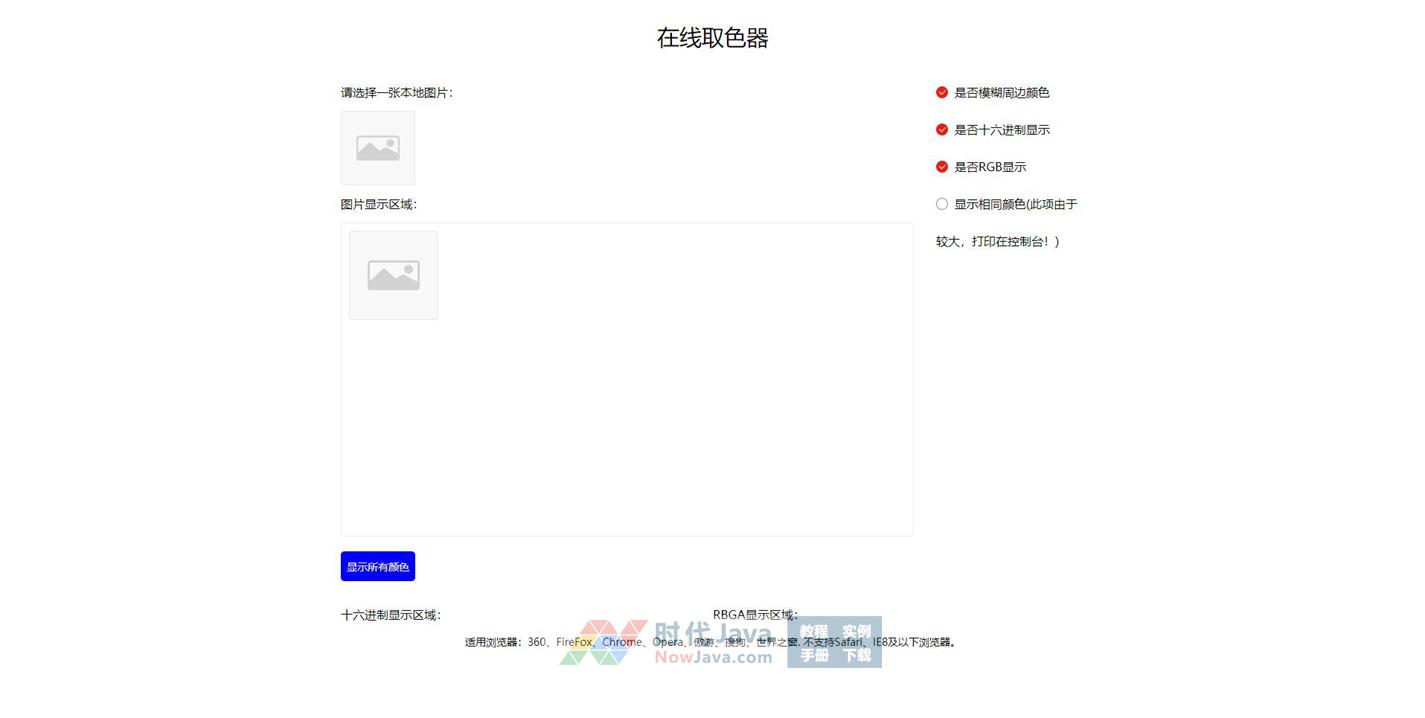Viewport: 1425px width, 718px height.
Task: Click 实例 in the watermark box
Action: [857, 631]
